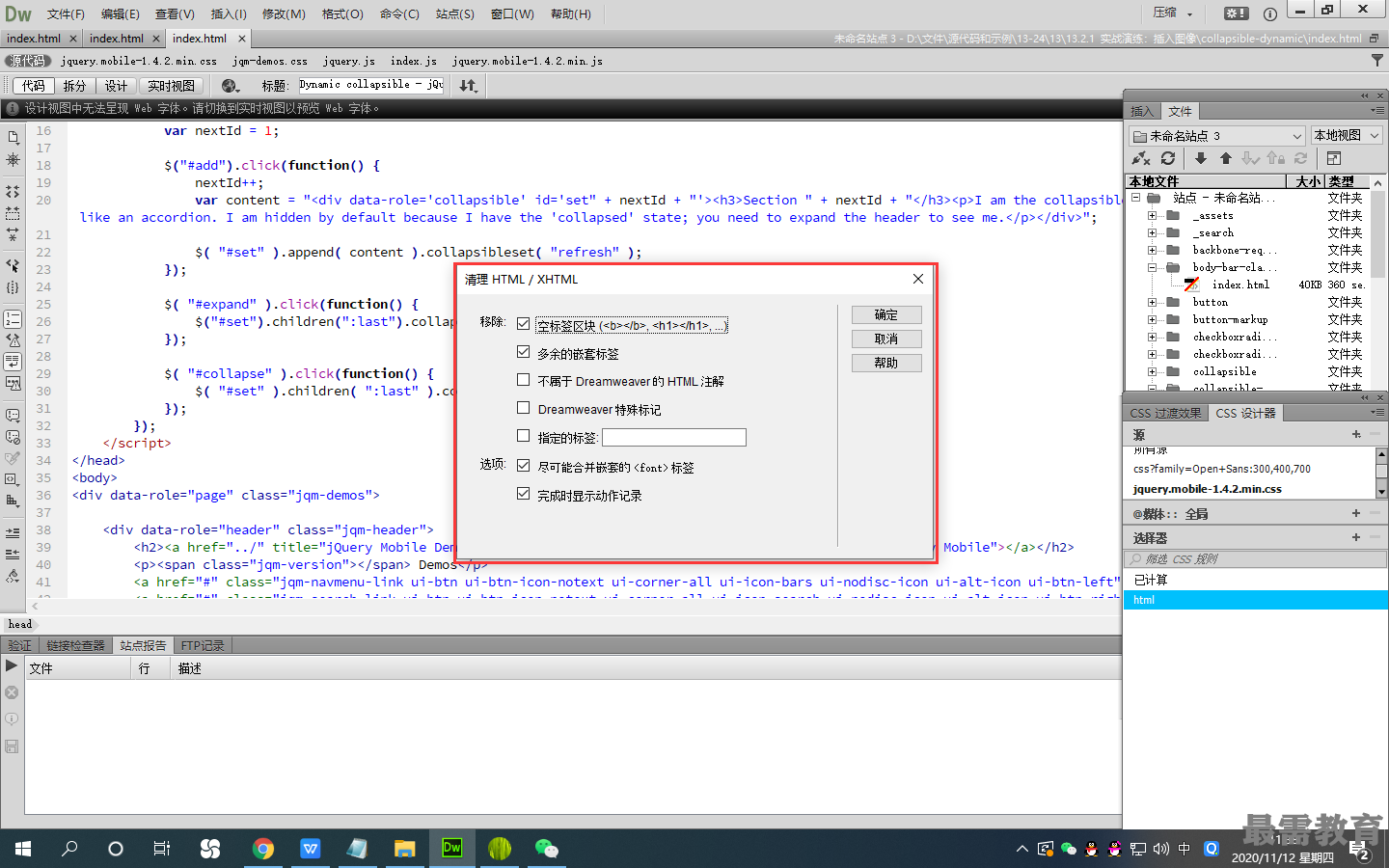Add CSS source with plus icon
1389x868 pixels.
tap(1356, 435)
